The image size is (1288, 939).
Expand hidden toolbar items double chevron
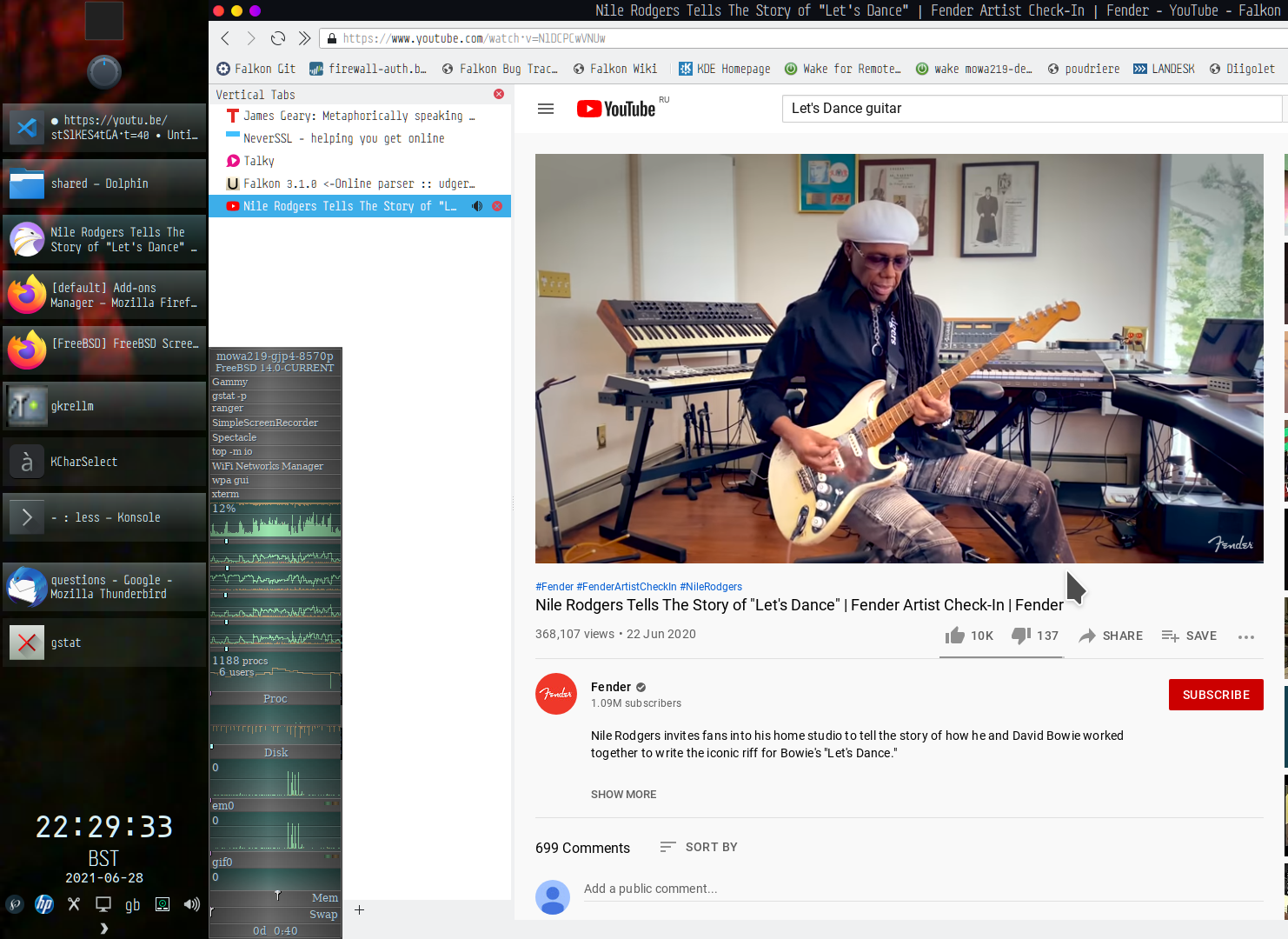tap(304, 38)
